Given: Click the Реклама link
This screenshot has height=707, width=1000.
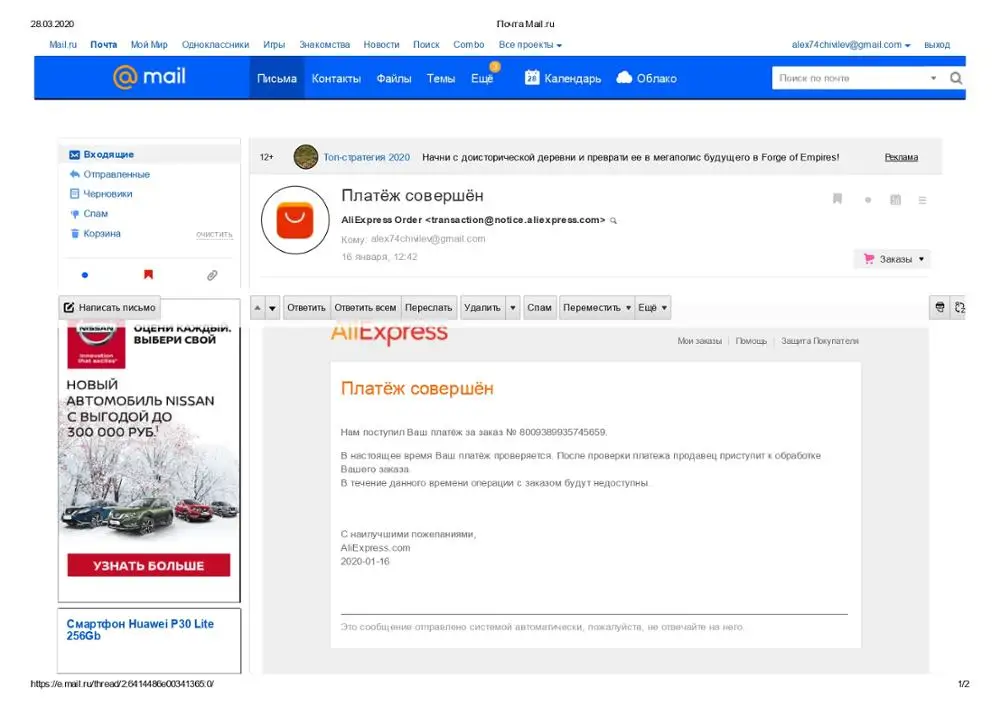Looking at the screenshot, I should point(901,157).
